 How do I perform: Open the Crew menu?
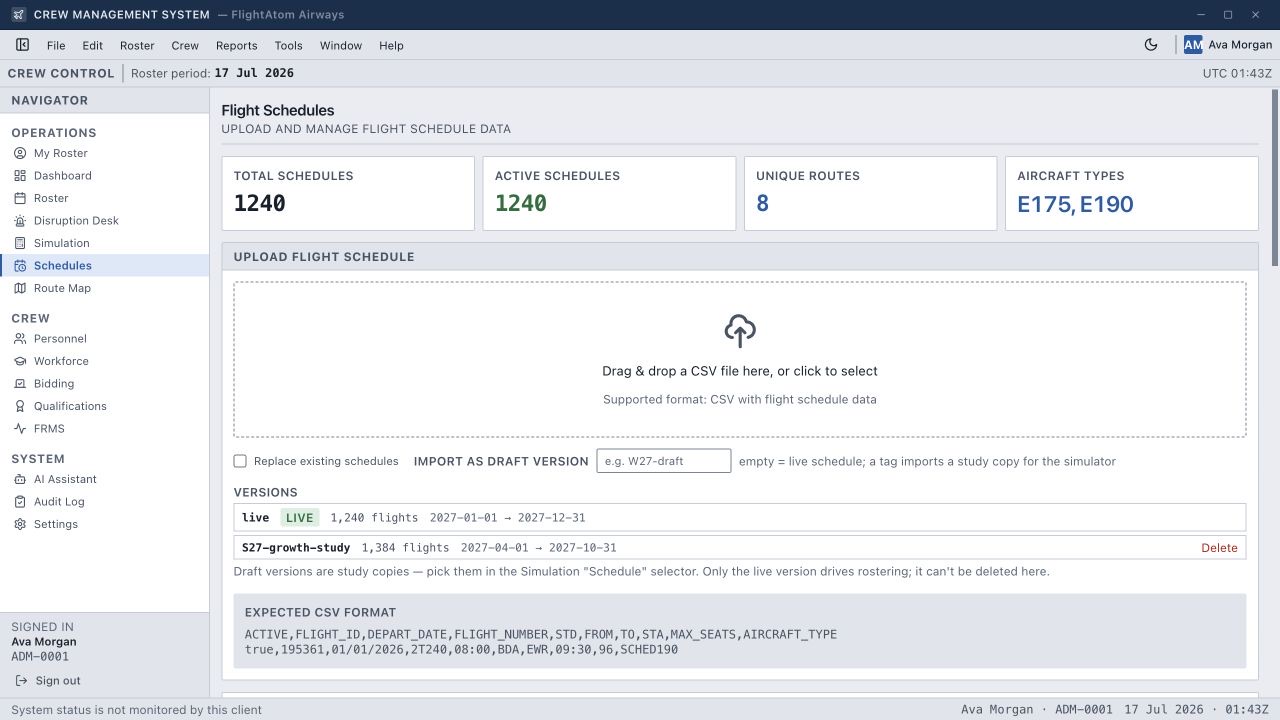tap(185, 45)
